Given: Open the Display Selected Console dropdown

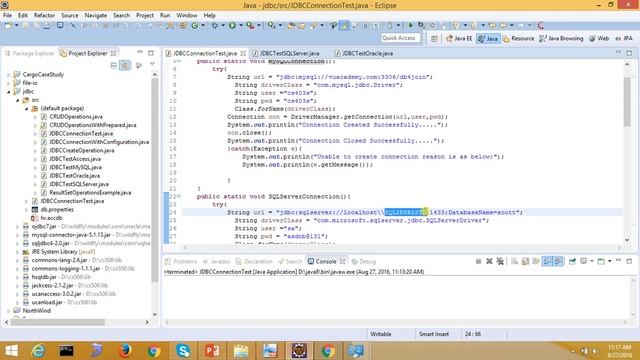Looking at the screenshot, I should (x=592, y=261).
